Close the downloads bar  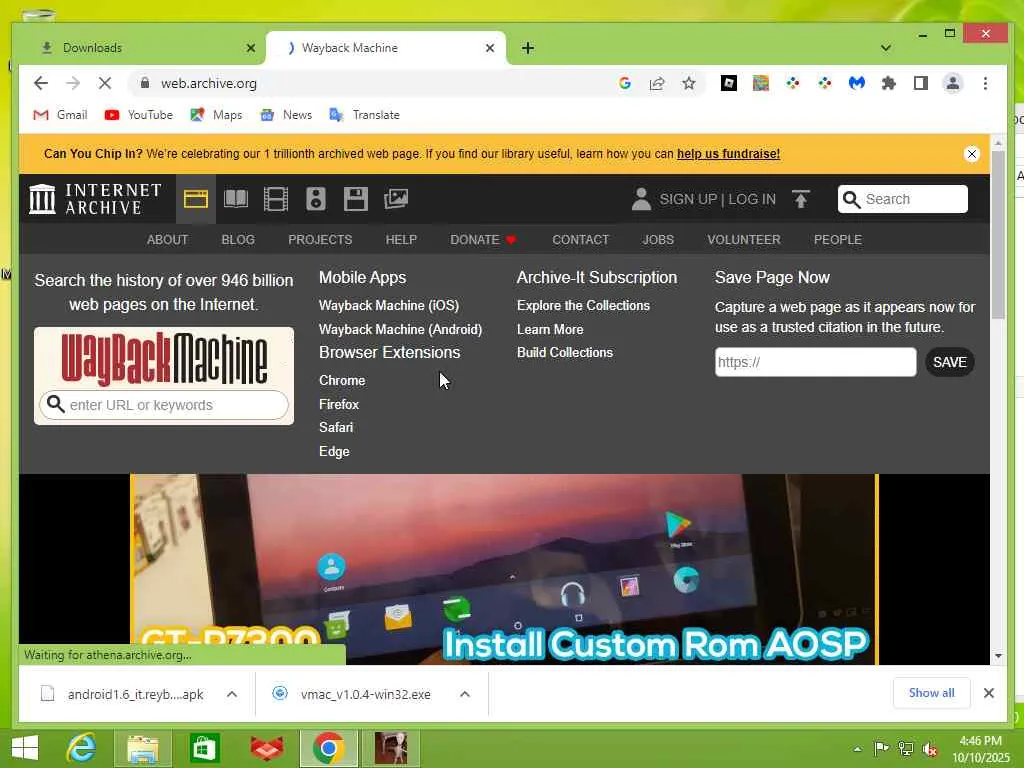pos(989,693)
